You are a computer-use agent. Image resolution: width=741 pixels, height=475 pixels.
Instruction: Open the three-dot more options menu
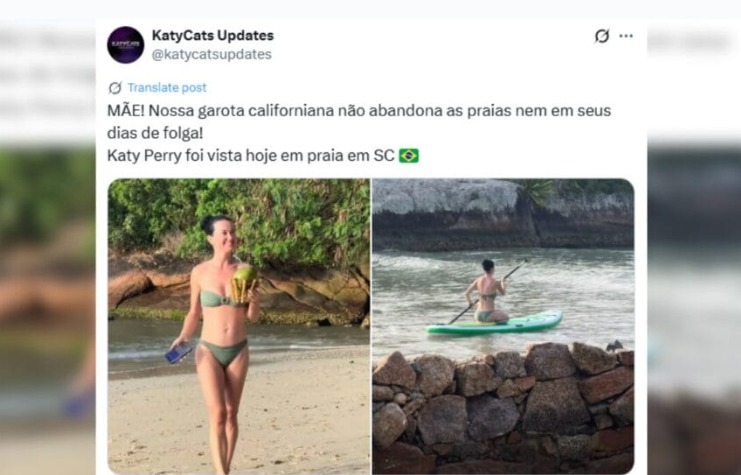(x=626, y=36)
